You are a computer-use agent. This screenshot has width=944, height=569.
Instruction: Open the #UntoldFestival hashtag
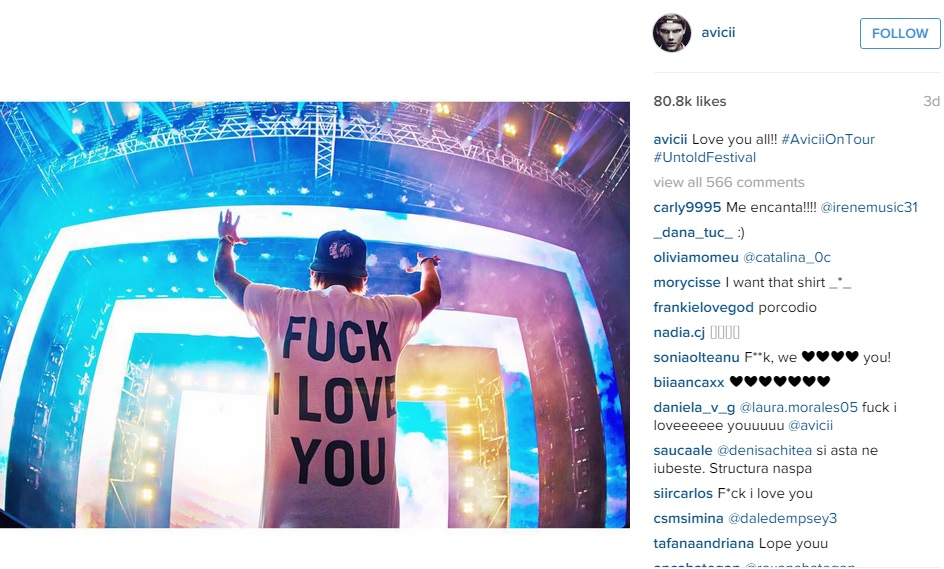tap(704, 157)
